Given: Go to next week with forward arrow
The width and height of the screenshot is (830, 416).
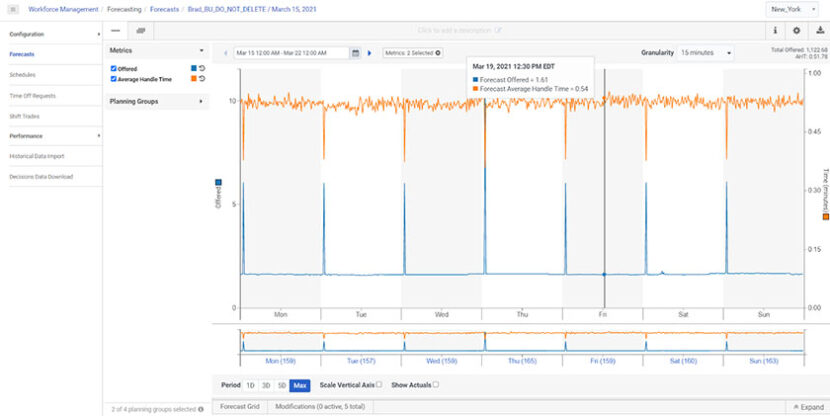Looking at the screenshot, I should pos(369,53).
